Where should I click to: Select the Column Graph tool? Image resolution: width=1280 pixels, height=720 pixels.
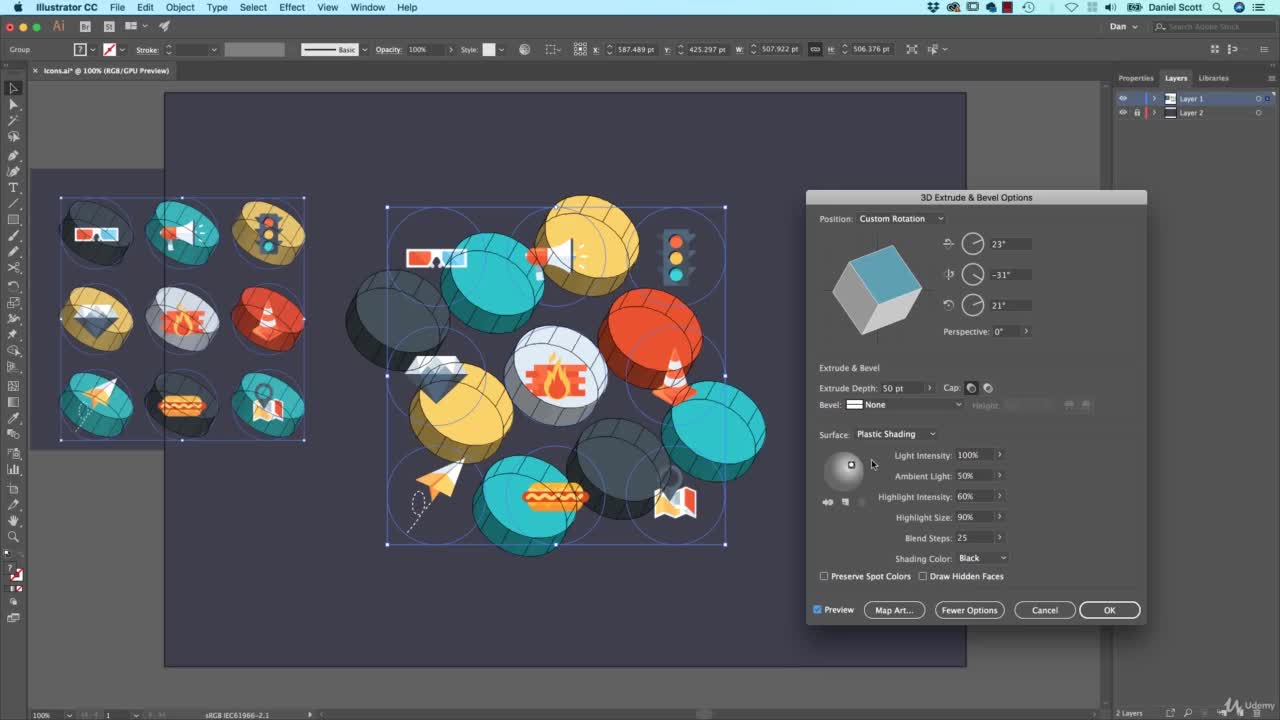point(14,469)
